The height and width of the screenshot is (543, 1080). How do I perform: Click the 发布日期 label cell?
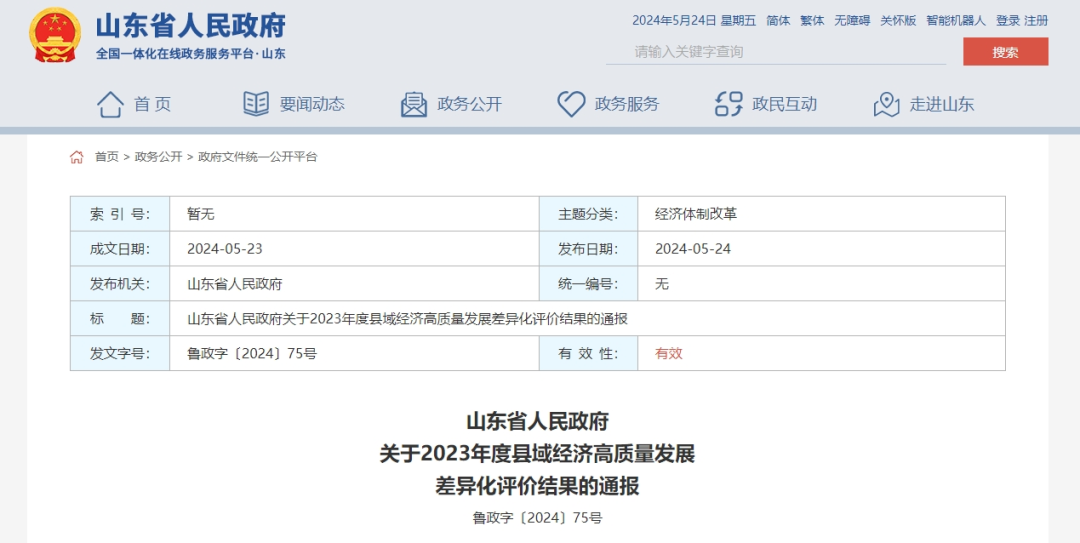coord(588,249)
